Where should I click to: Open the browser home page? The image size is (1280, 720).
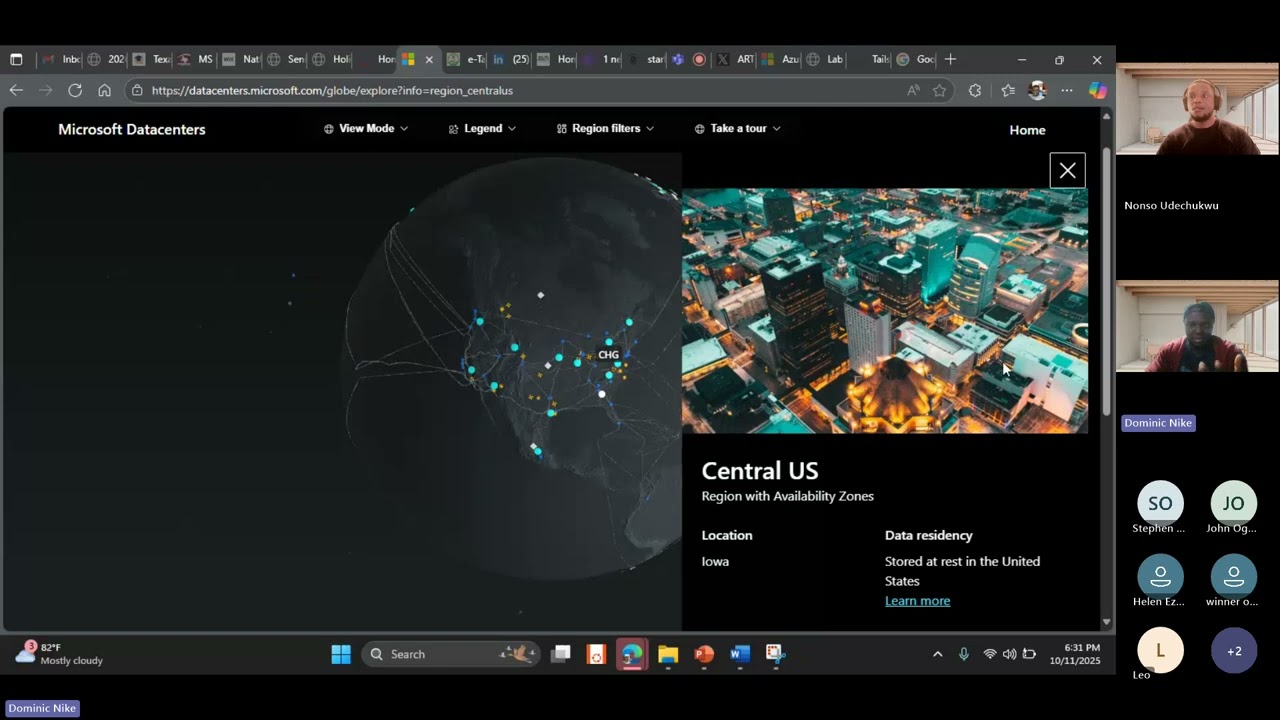104,90
